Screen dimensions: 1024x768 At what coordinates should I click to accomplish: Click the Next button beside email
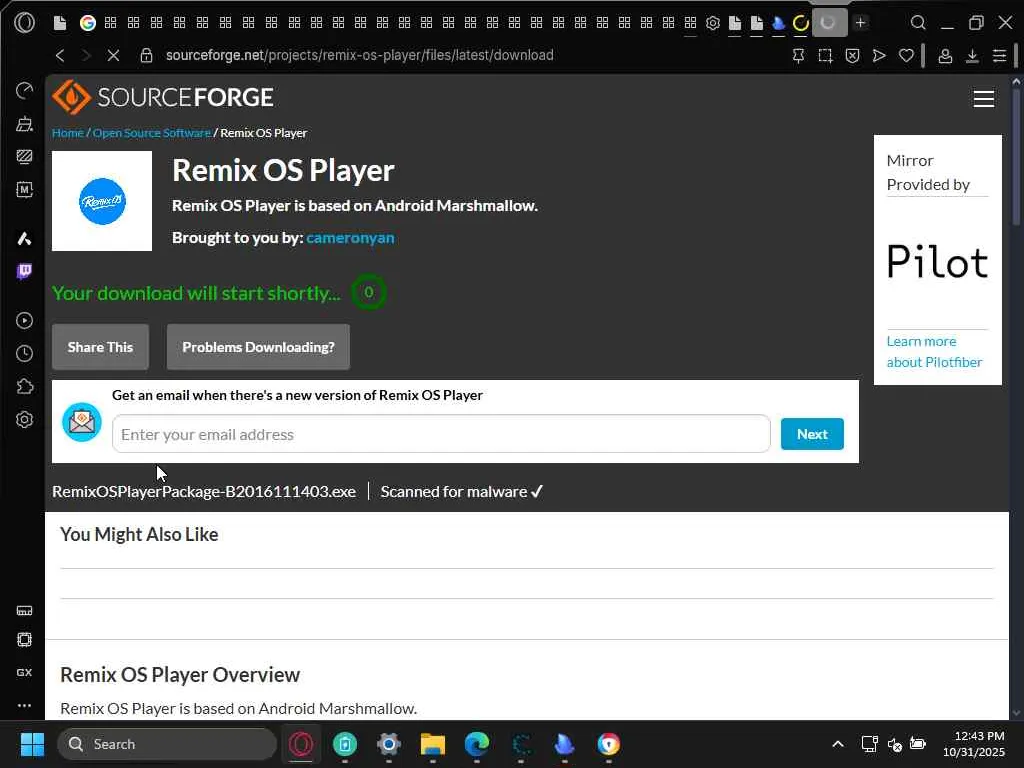(812, 434)
